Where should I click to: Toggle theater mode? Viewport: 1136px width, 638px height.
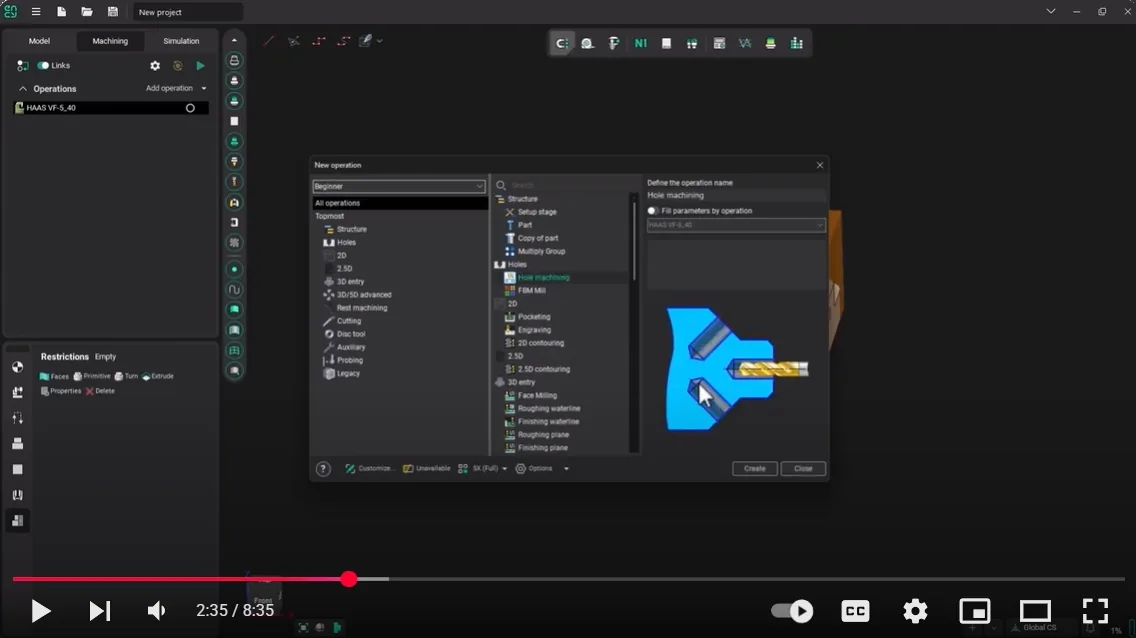click(x=1035, y=611)
